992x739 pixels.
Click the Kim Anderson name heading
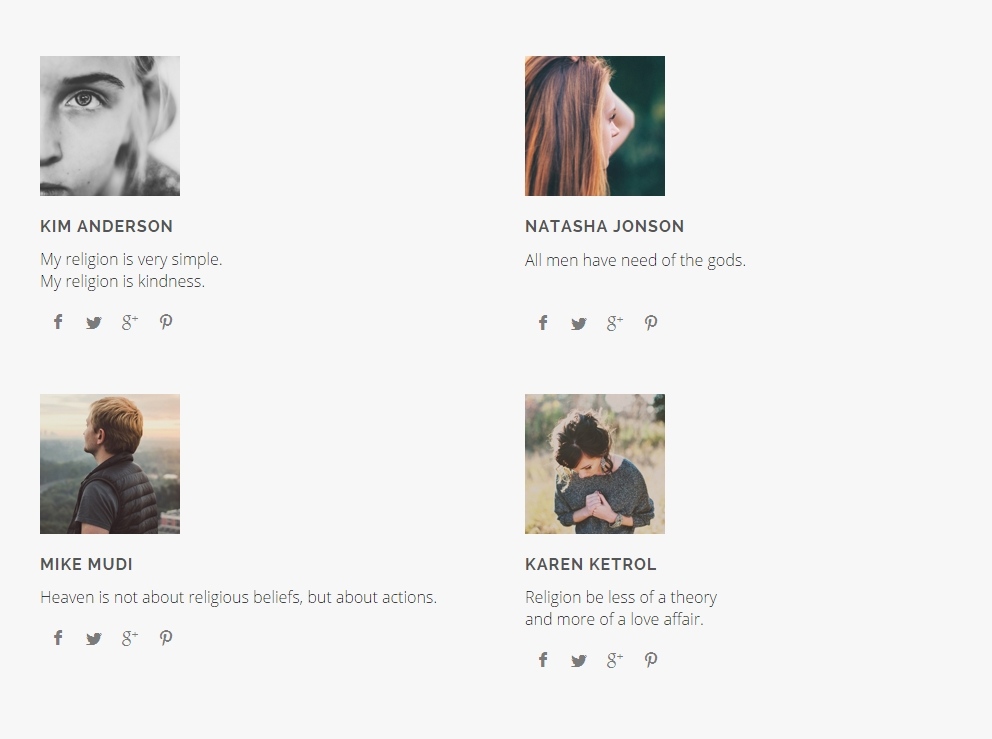(x=107, y=227)
